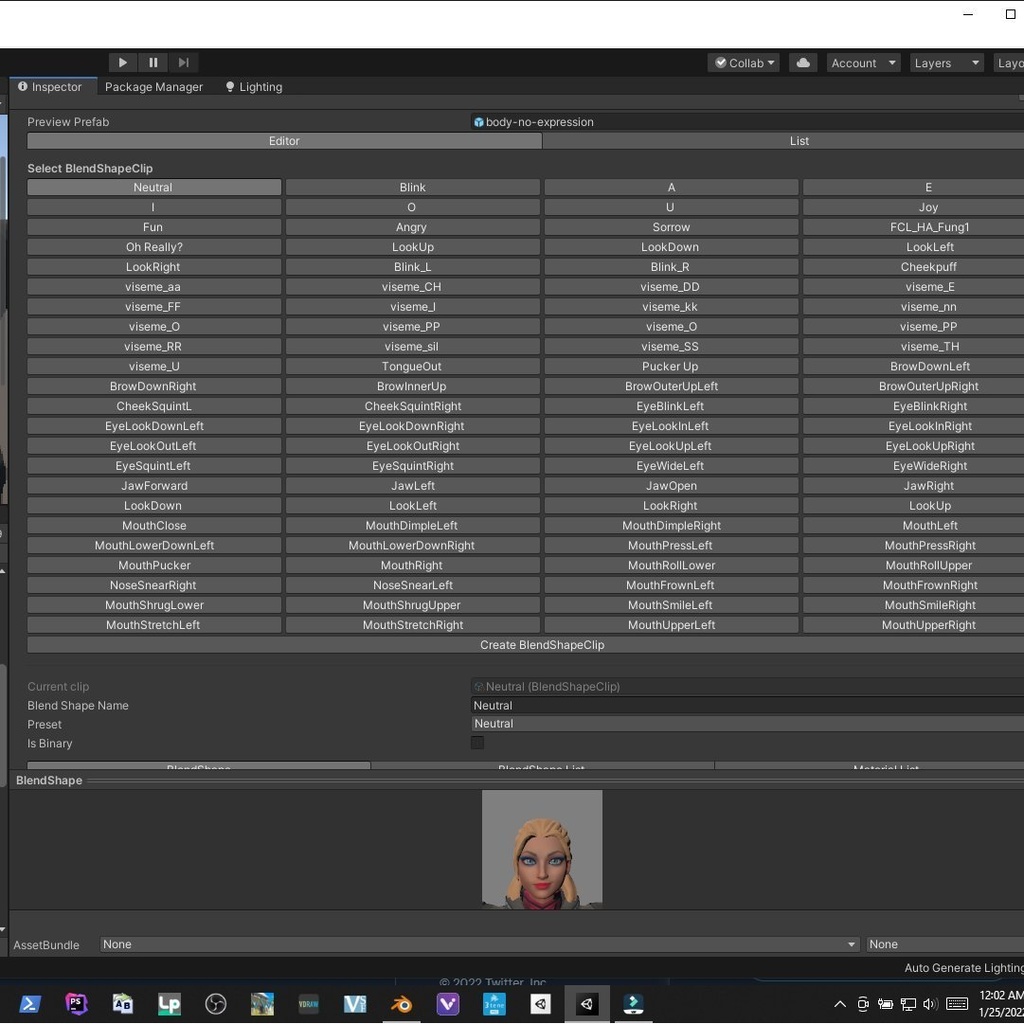1024x1024 pixels.
Task: Select the NoseSnearRight clip
Action: [154, 586]
